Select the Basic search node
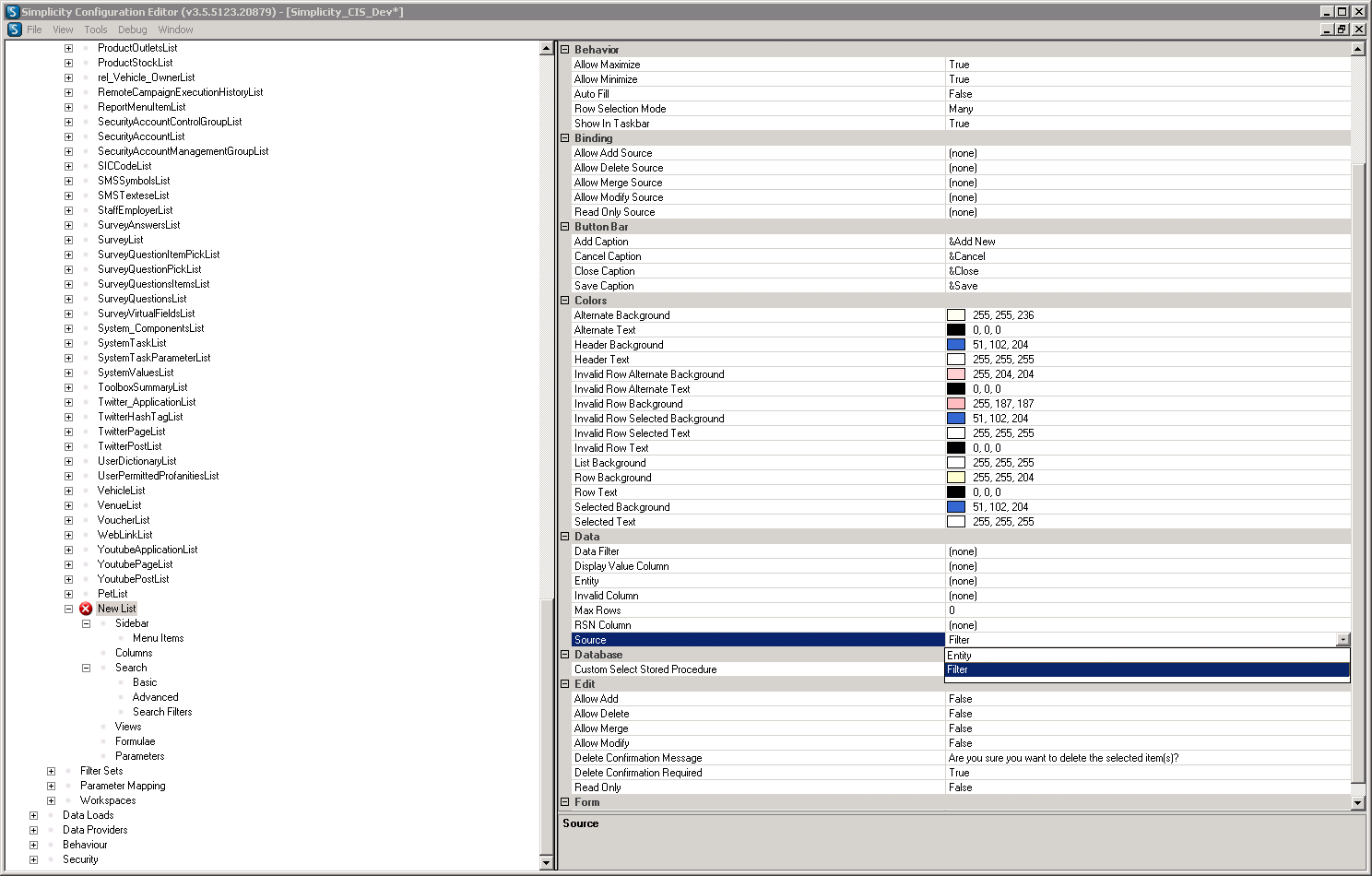The width and height of the screenshot is (1372, 876). [x=145, y=682]
